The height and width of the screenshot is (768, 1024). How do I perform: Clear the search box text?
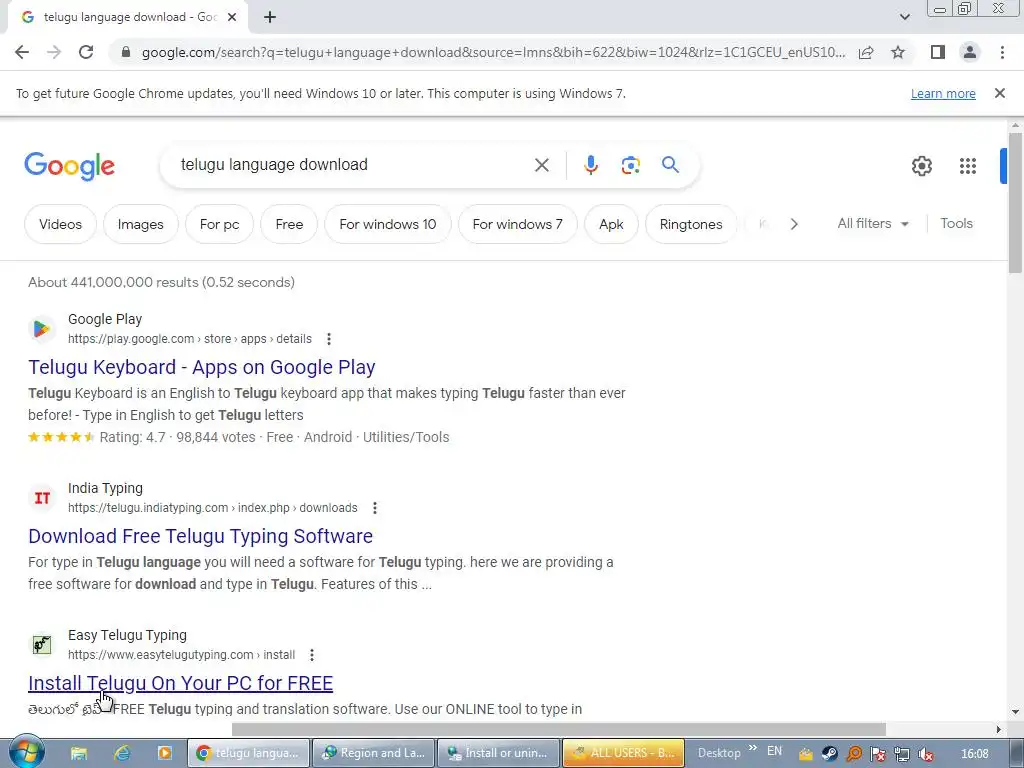coord(542,165)
